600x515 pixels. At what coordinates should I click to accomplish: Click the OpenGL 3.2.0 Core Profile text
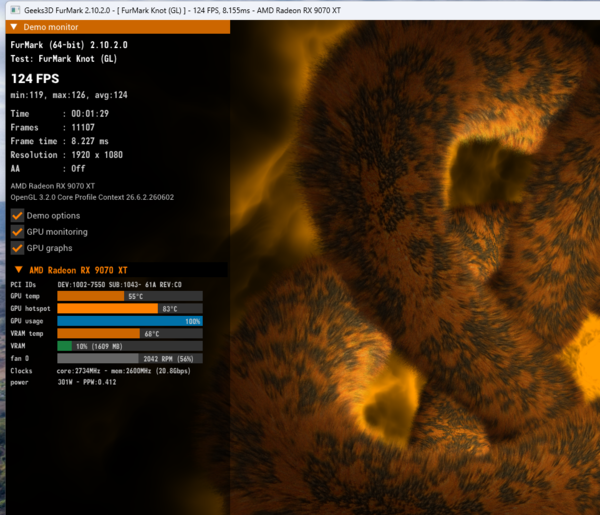pyautogui.click(x=92, y=197)
